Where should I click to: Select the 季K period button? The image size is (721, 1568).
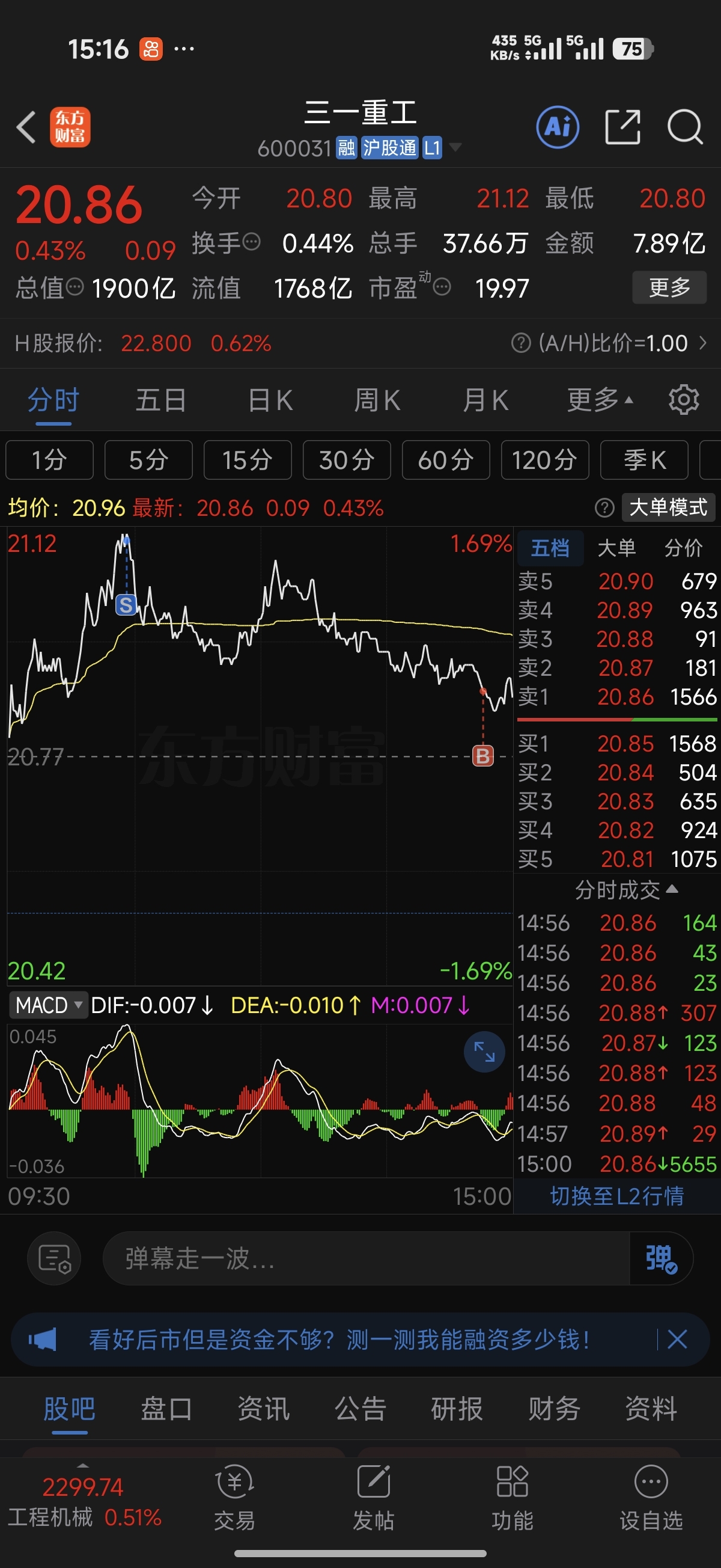click(644, 460)
